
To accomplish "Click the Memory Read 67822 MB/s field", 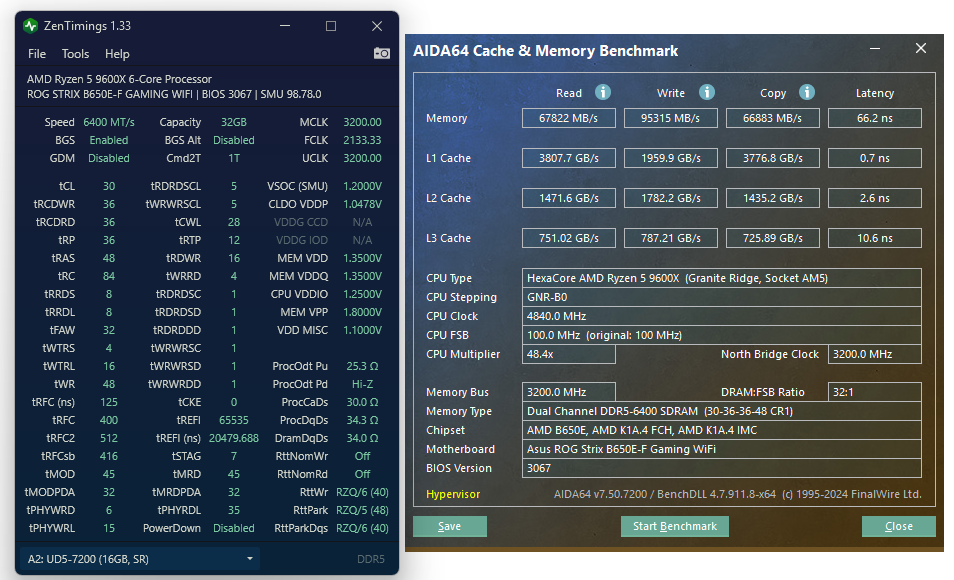I will pyautogui.click(x=569, y=118).
